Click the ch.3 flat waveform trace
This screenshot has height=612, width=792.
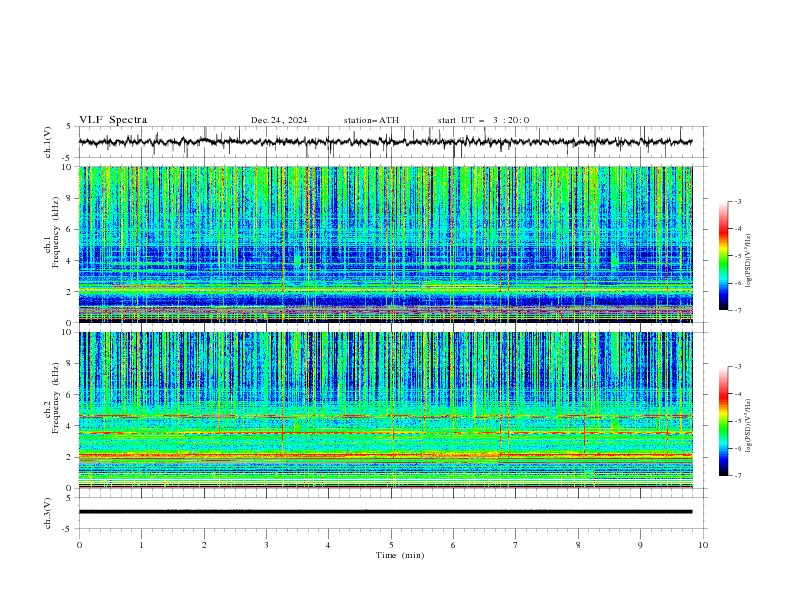click(385, 512)
